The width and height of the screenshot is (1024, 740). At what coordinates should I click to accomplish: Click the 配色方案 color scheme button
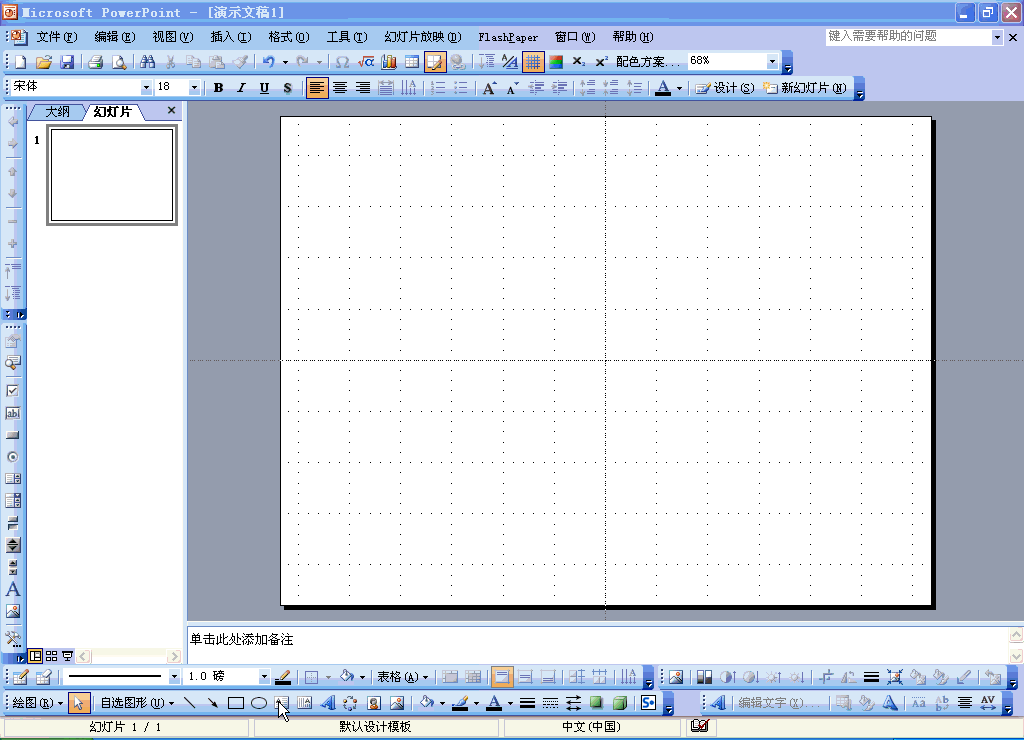coord(647,62)
